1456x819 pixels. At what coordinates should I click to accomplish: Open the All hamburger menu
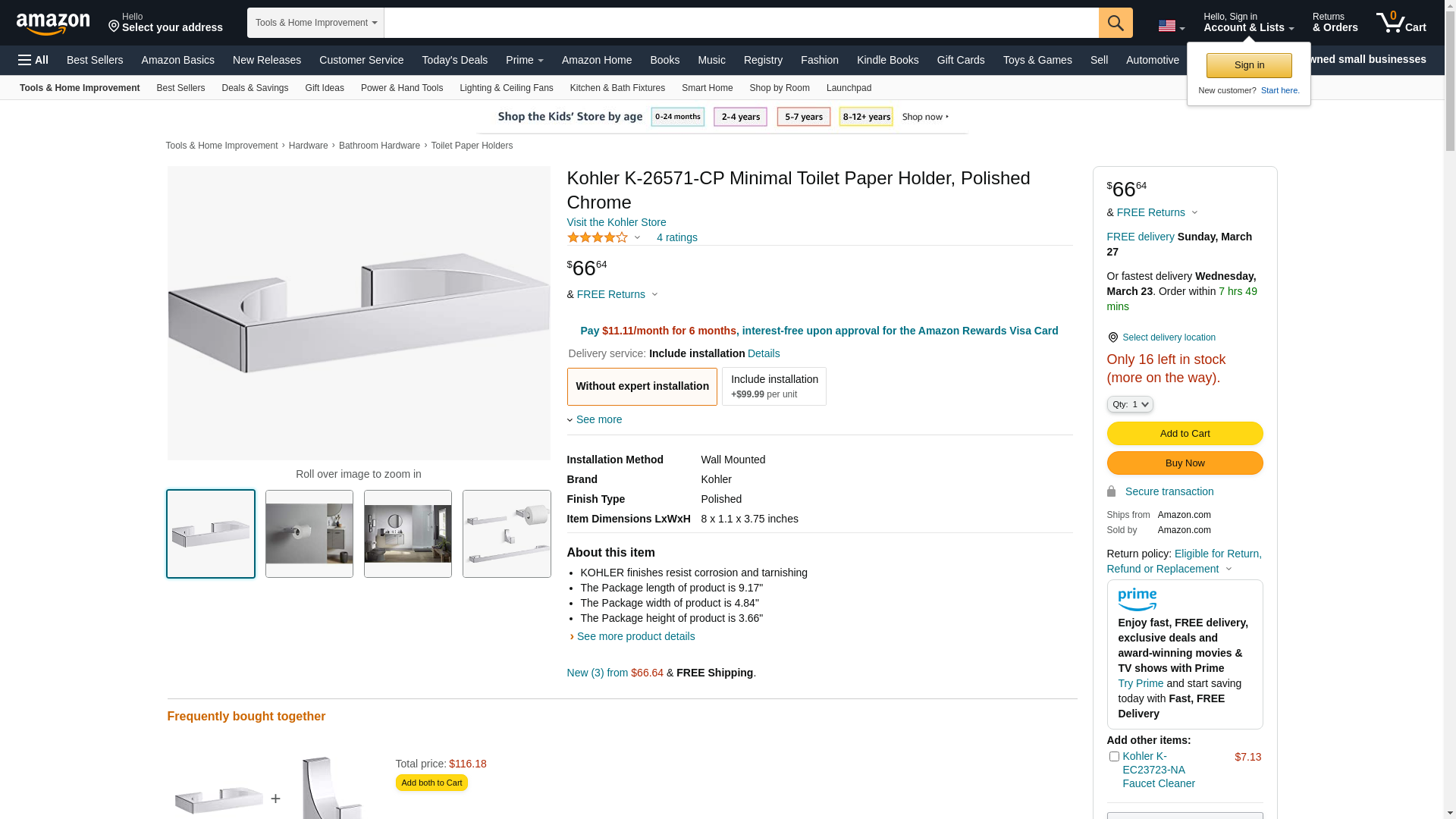pyautogui.click(x=33, y=60)
